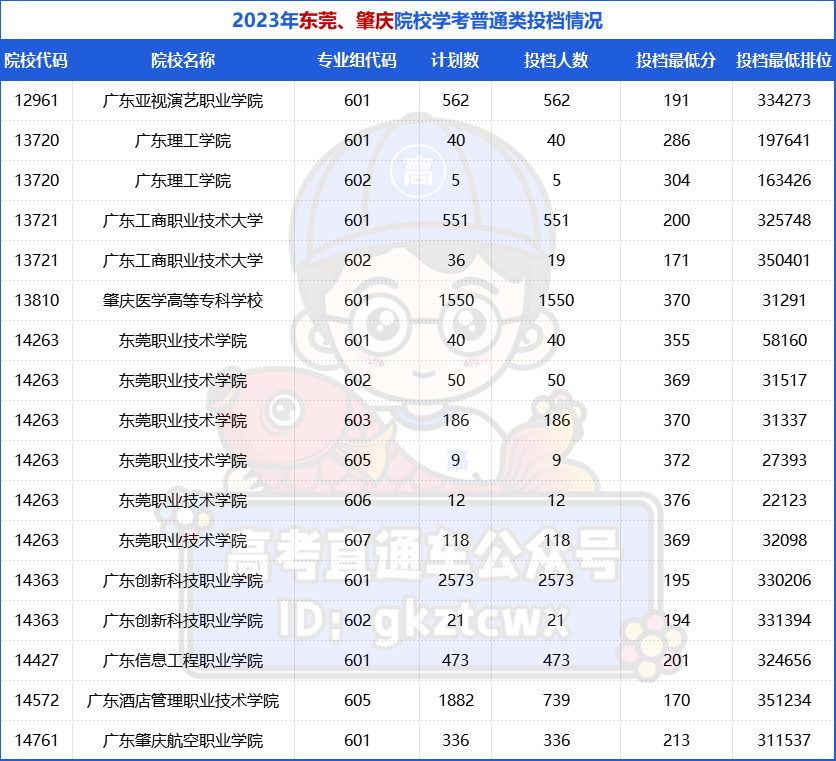
Task: Click group code 603
Action: (x=357, y=420)
